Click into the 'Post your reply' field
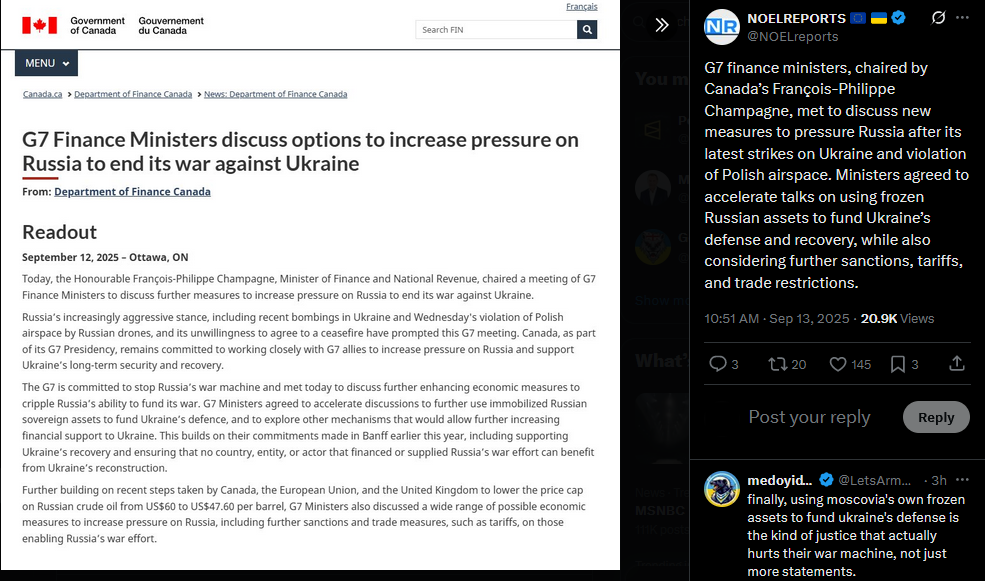 (x=809, y=417)
